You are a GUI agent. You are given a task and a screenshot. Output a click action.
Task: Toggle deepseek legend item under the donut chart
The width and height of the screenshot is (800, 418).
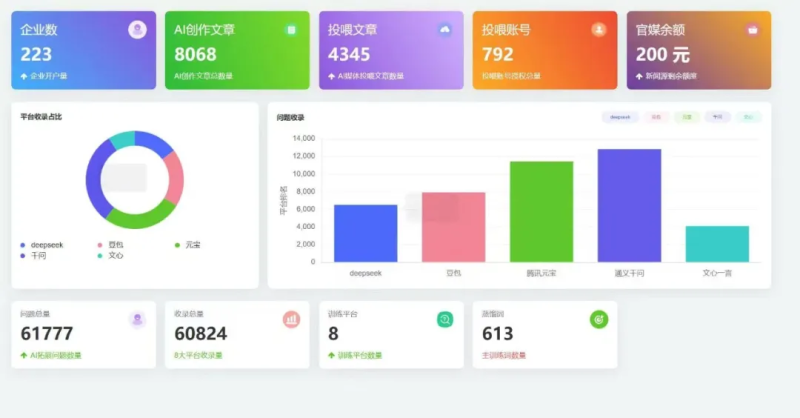pos(44,245)
